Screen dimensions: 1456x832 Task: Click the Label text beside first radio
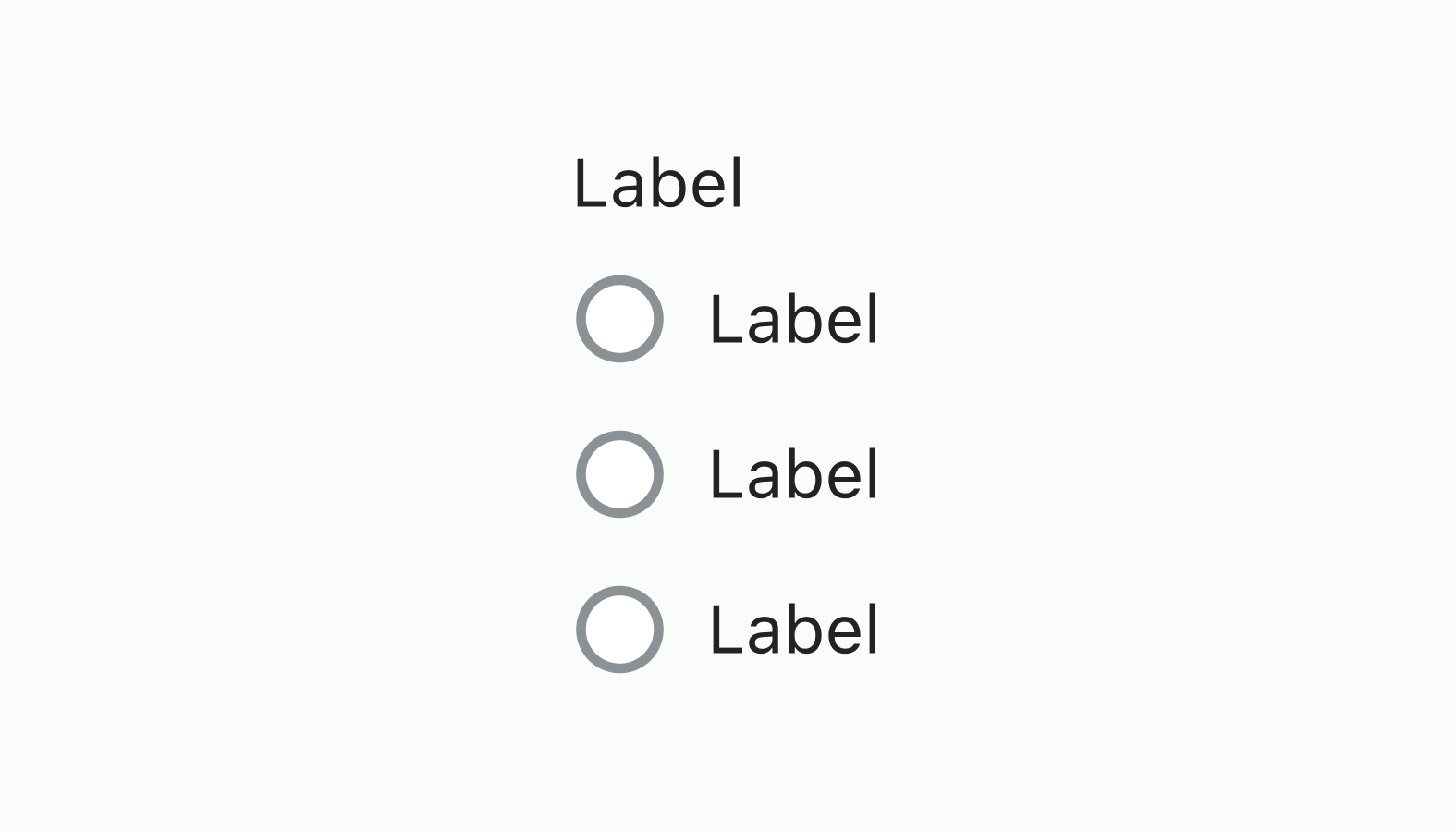(794, 320)
